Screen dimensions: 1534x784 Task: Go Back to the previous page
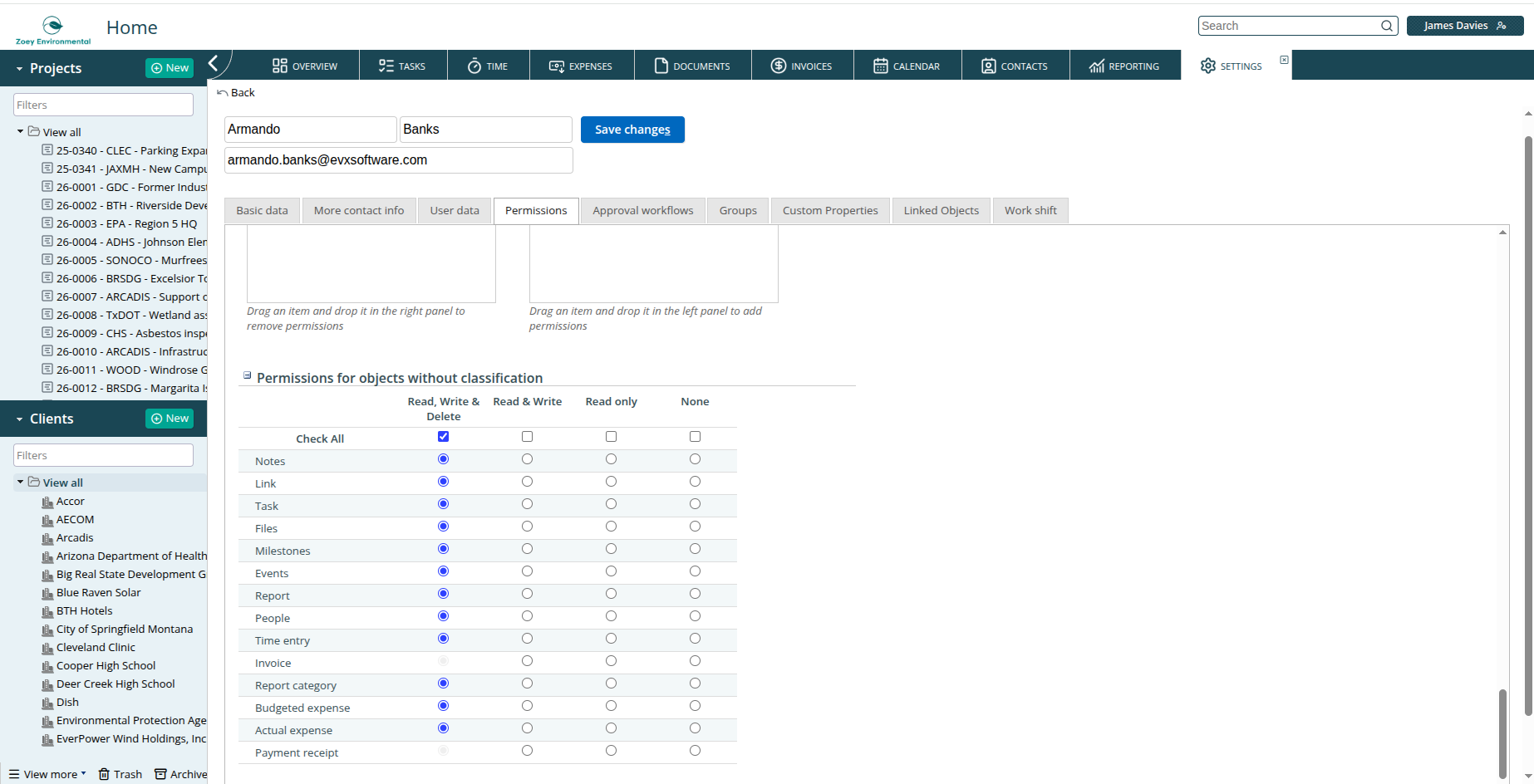click(236, 93)
